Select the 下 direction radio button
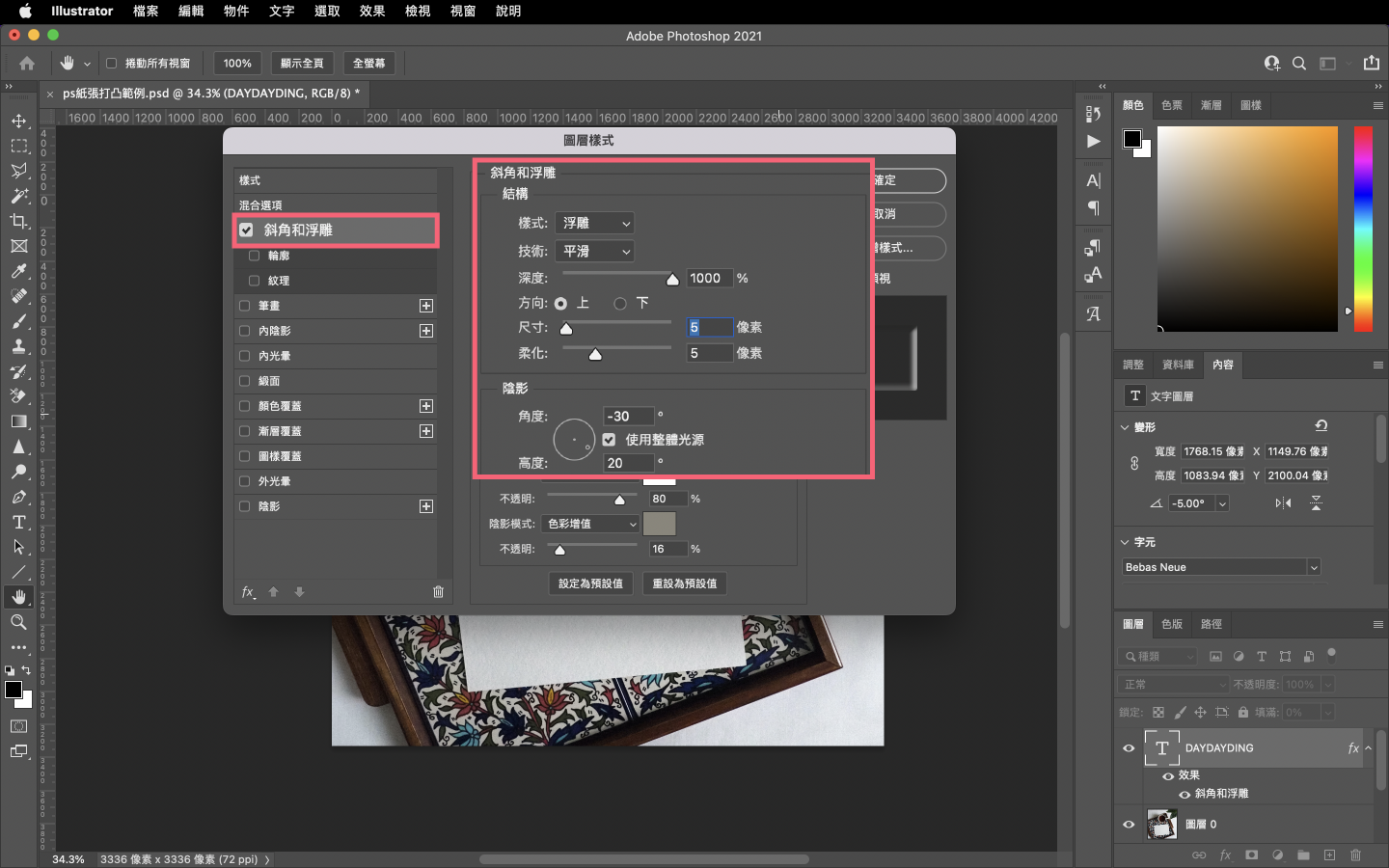The width and height of the screenshot is (1389, 868). point(620,304)
